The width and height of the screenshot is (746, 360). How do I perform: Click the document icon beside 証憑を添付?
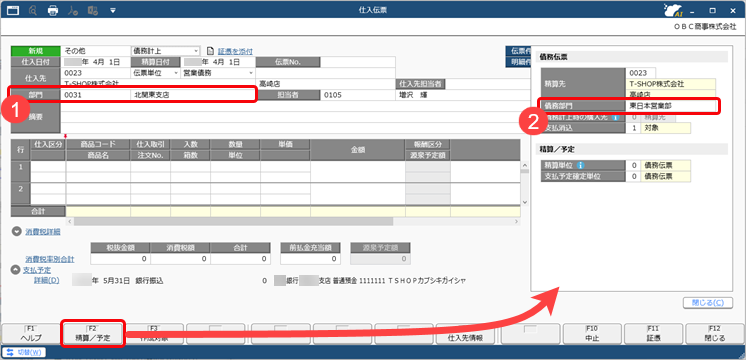click(211, 51)
